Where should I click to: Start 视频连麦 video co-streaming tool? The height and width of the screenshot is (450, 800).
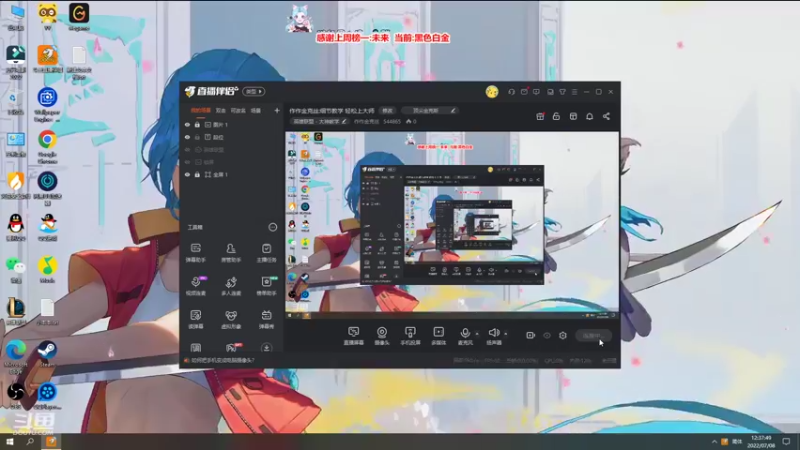[x=195, y=286]
